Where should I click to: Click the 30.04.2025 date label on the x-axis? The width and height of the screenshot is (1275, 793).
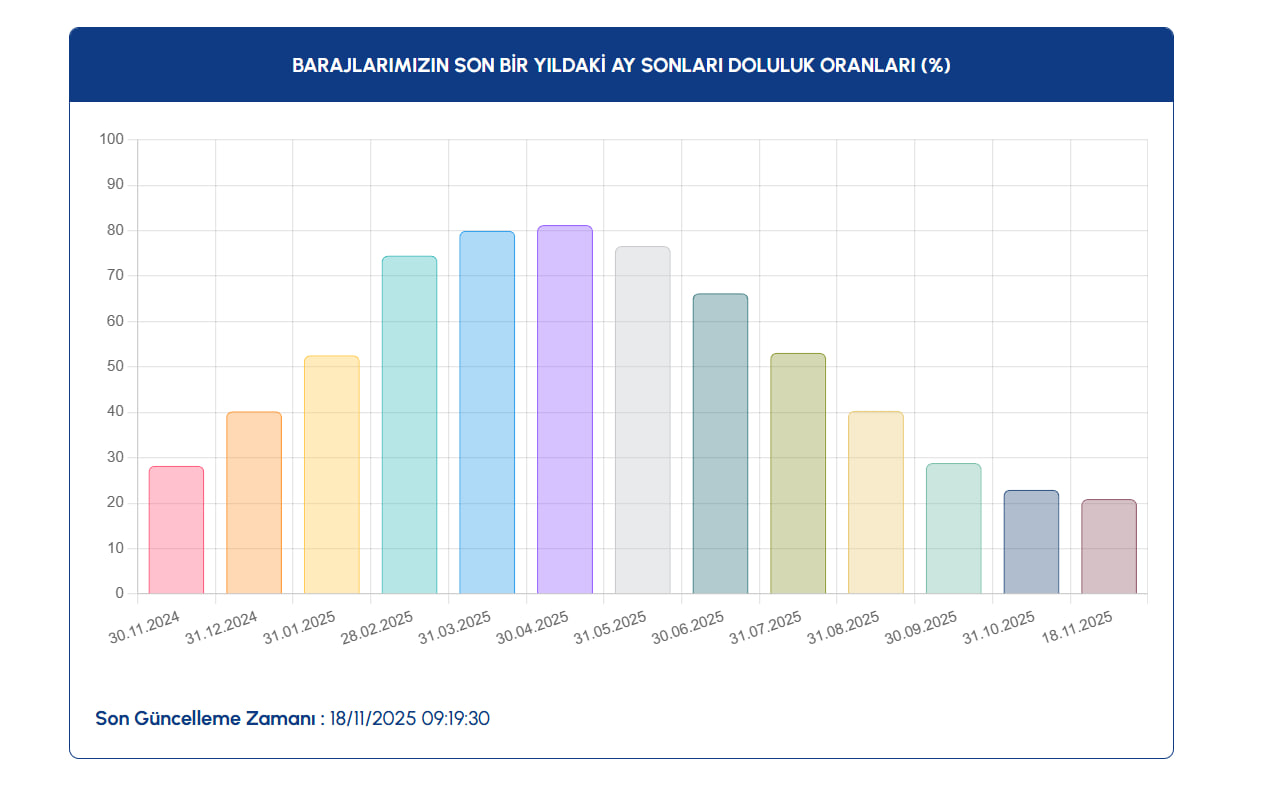533,628
